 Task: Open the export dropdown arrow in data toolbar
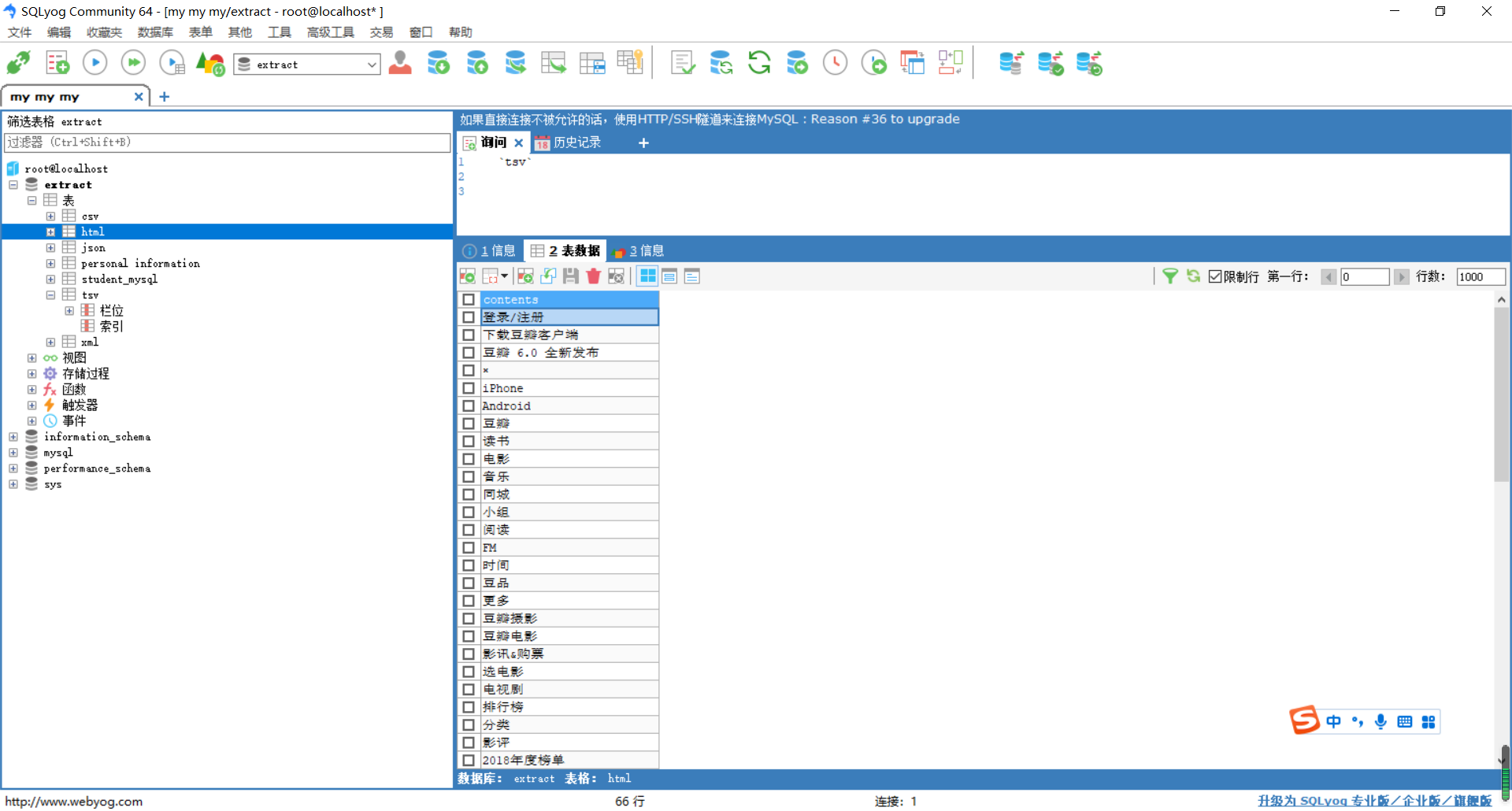(x=504, y=276)
